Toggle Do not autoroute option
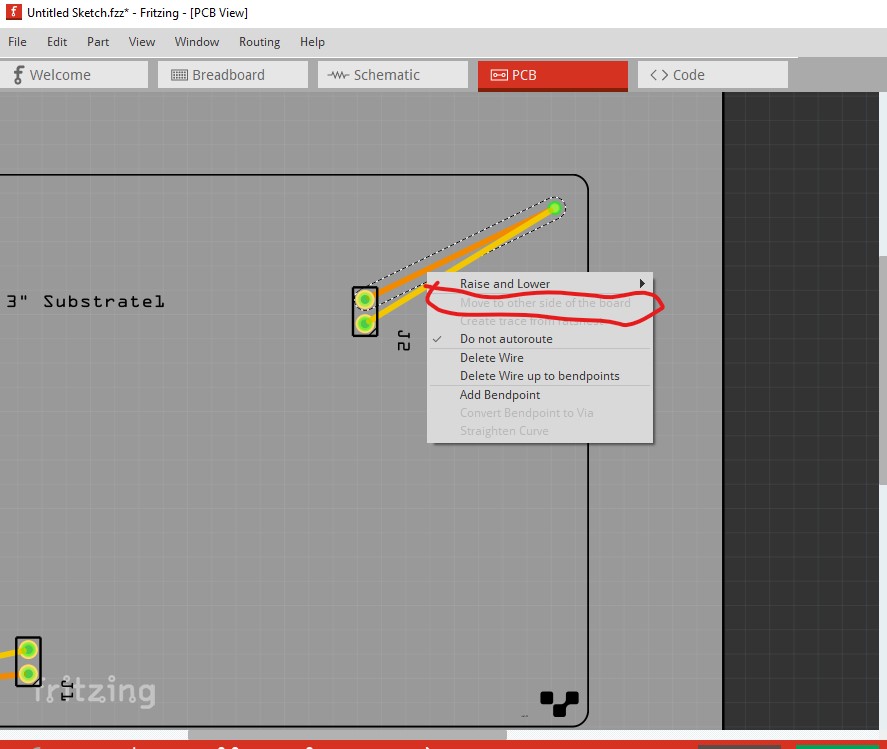 point(540,339)
